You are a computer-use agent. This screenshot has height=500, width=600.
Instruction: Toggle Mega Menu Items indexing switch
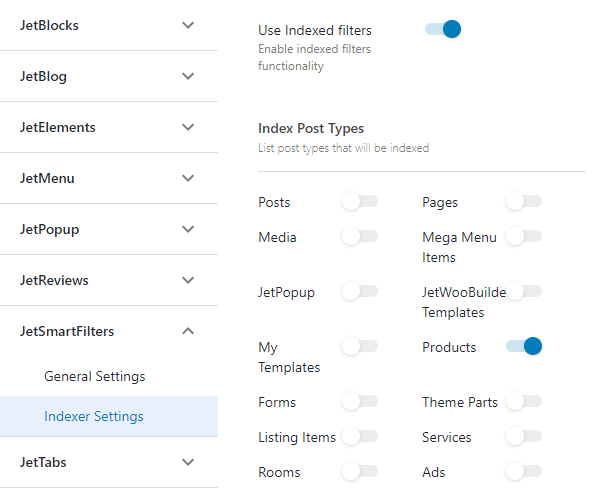[x=523, y=236]
